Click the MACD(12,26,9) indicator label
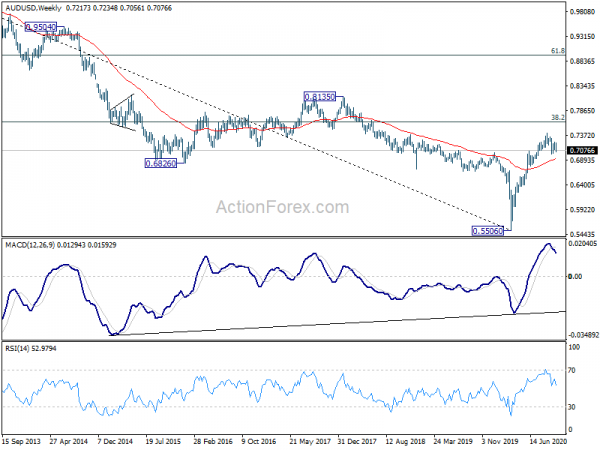 (31, 245)
